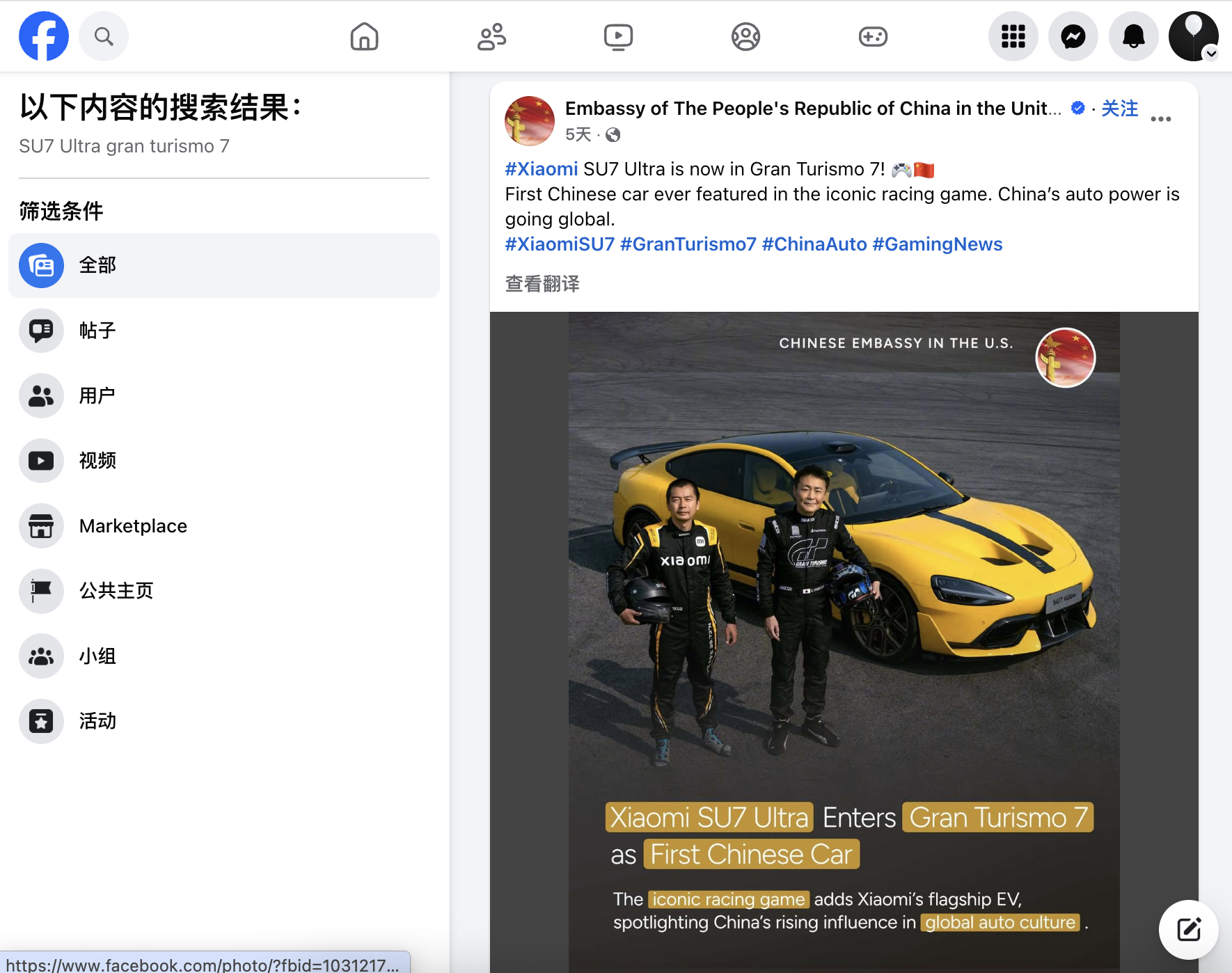
Task: Open the Facebook logo home link
Action: pos(43,36)
